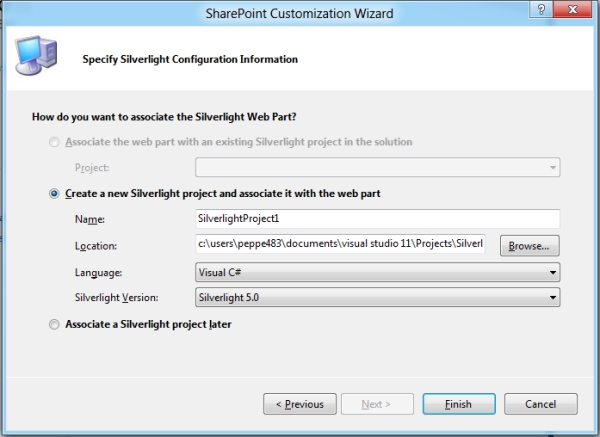Go back with the Previous button
The width and height of the screenshot is (600, 437).
point(300,404)
